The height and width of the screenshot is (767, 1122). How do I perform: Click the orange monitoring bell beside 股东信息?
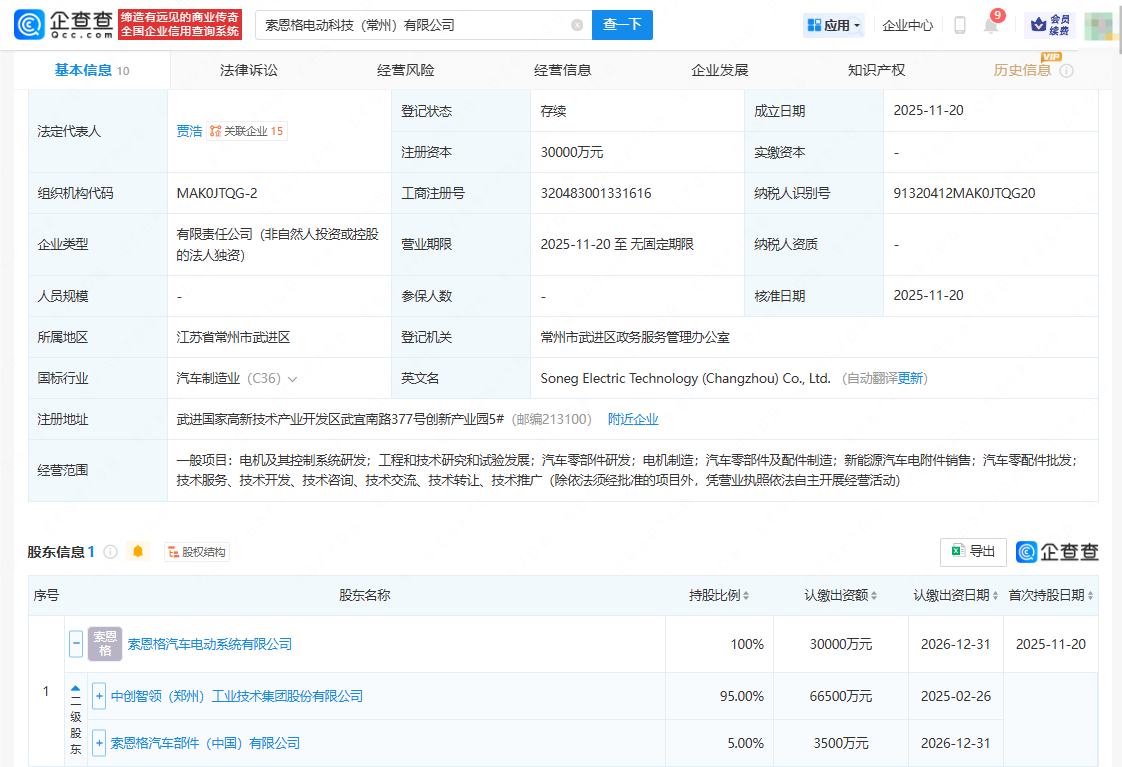pos(137,551)
